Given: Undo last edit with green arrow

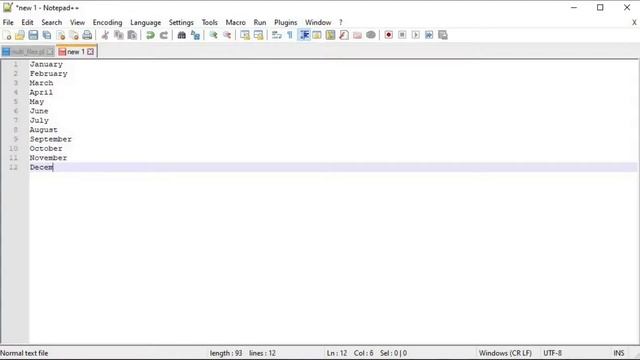Looking at the screenshot, I should coord(150,35).
